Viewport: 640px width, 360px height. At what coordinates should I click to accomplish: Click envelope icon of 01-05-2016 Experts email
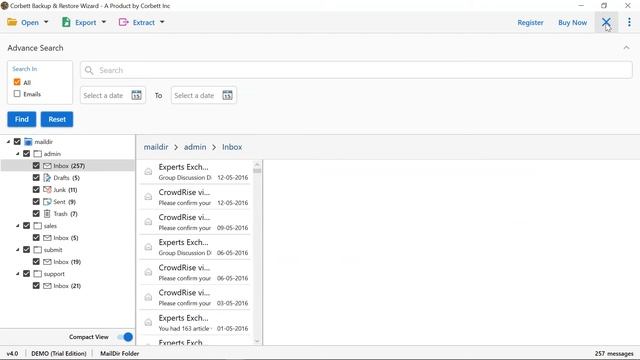pos(148,322)
